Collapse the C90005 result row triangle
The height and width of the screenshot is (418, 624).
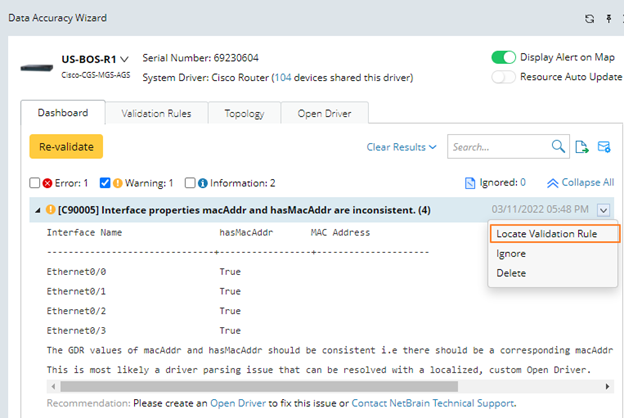click(38, 210)
